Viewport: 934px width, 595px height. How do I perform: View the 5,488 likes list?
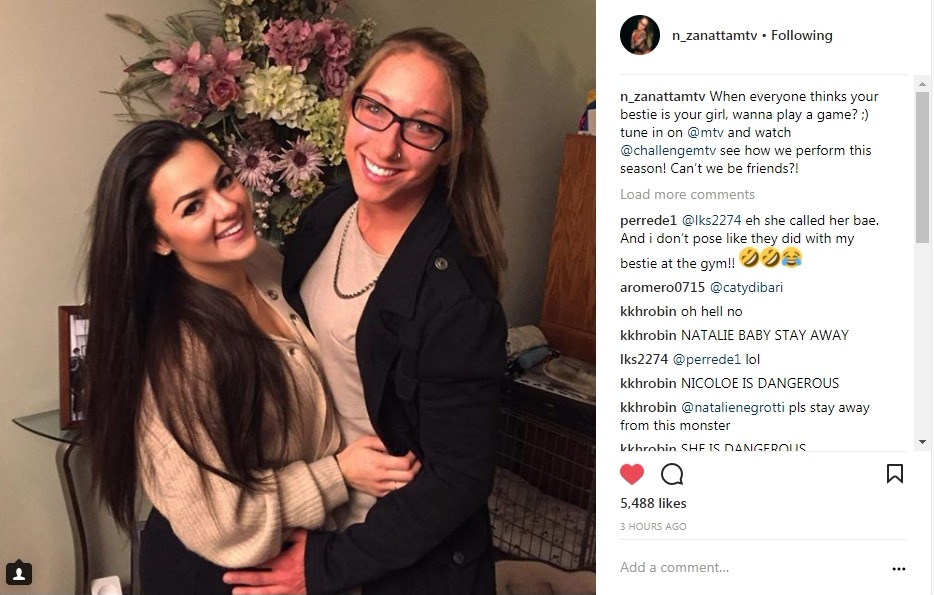(x=653, y=503)
